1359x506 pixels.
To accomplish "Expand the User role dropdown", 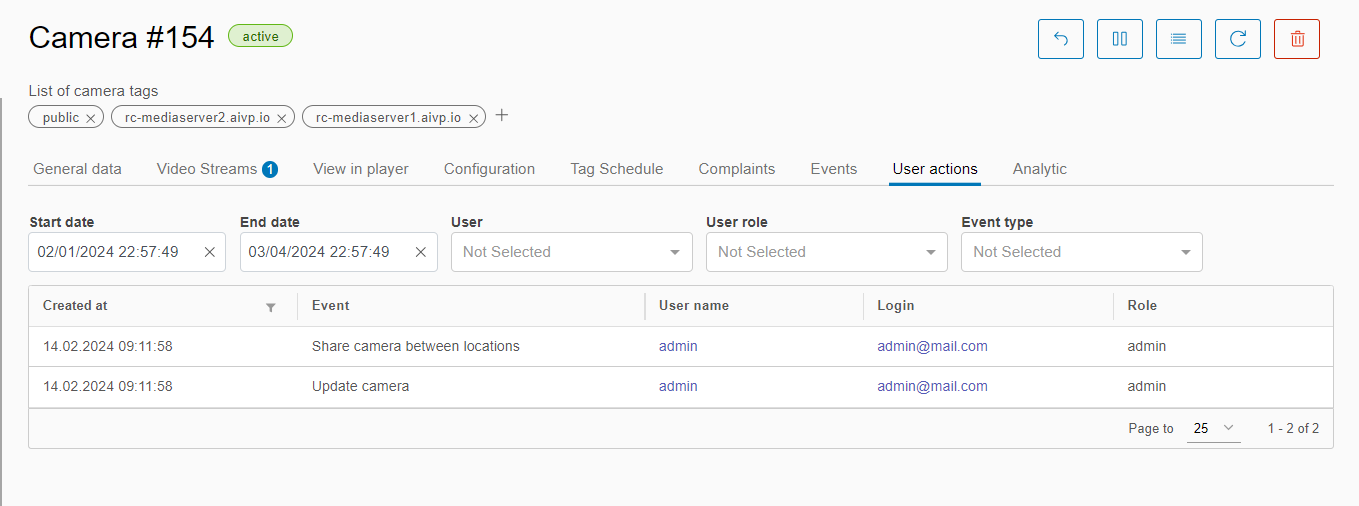I will coord(827,252).
